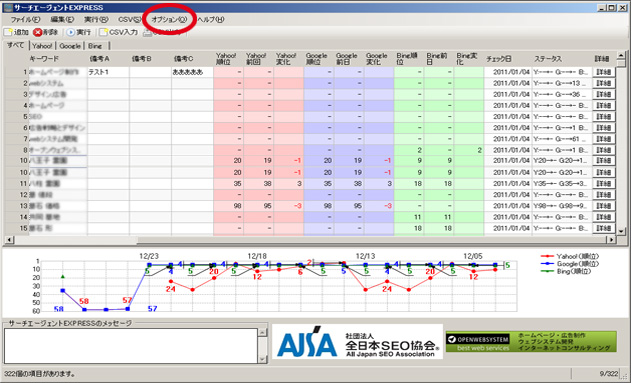Click the Yahoo!(順位) legend entry
The height and width of the screenshot is (383, 632).
coord(570,256)
